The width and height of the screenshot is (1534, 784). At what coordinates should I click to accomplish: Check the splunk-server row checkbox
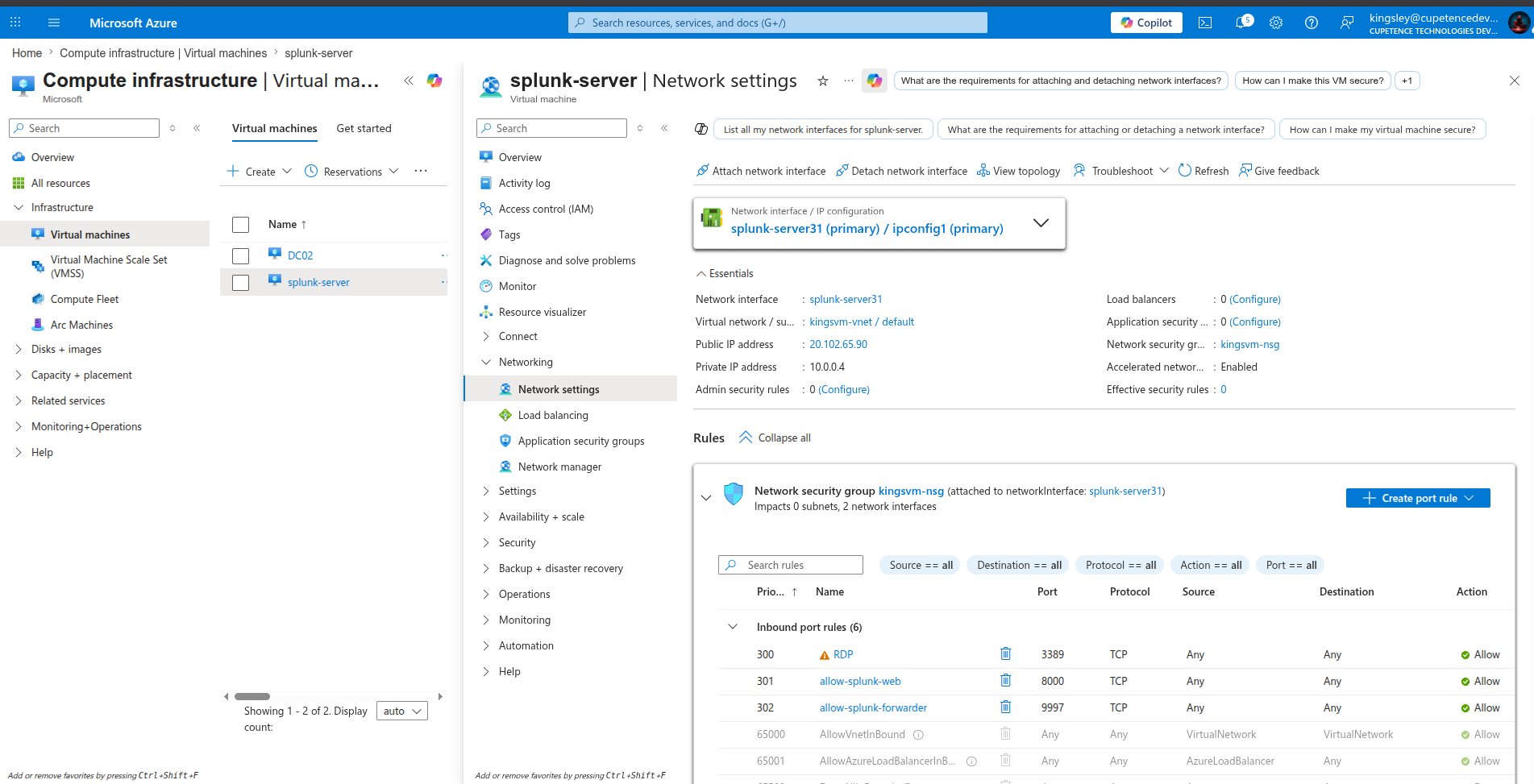point(240,283)
